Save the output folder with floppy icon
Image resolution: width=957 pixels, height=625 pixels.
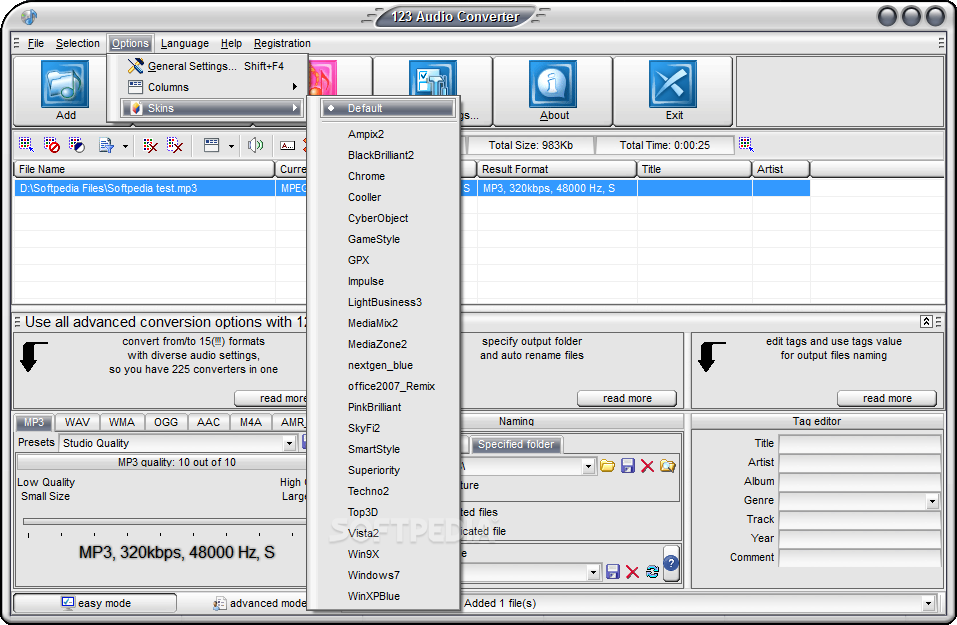[x=627, y=466]
